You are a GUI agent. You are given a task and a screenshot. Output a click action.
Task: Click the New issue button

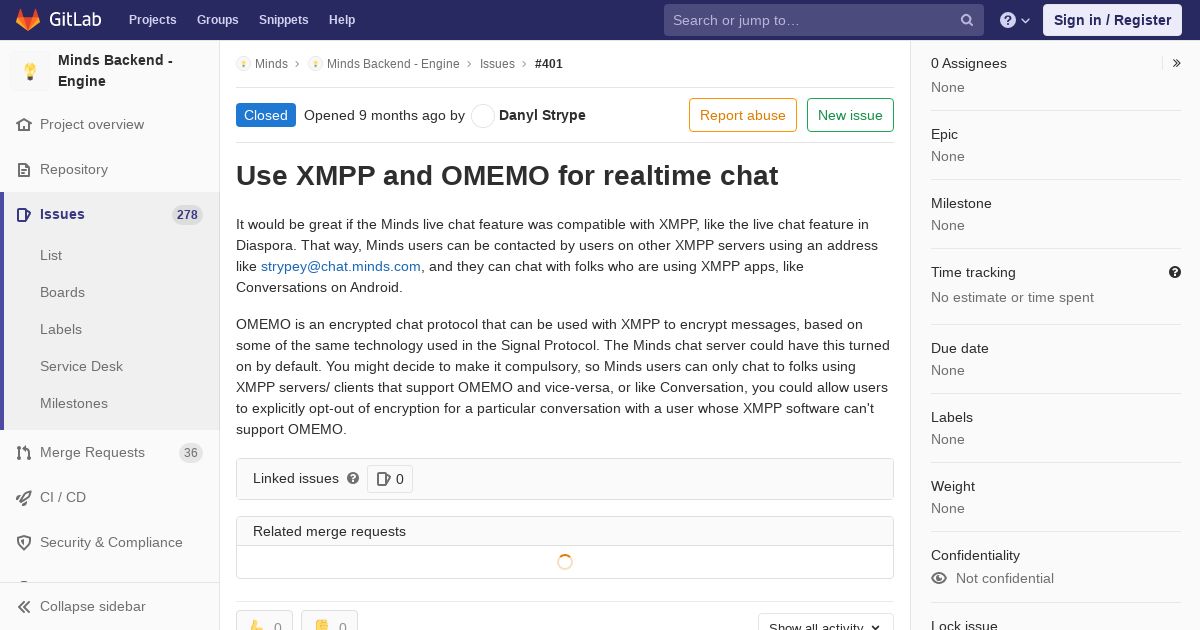(x=850, y=115)
